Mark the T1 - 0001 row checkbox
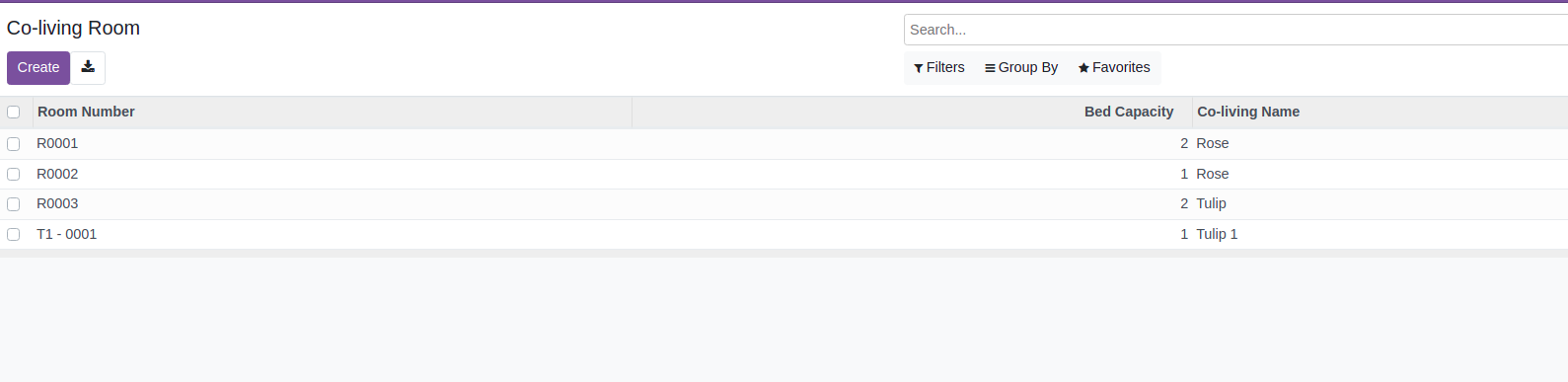Viewport: 1568px width, 382px height. (x=14, y=234)
